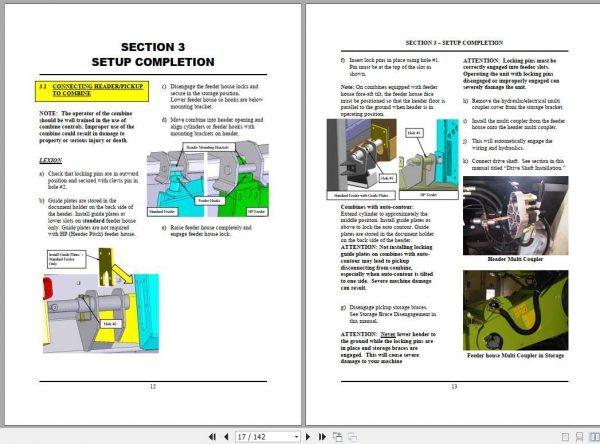The height and width of the screenshot is (444, 600).
Task: Click the caption Header Multi Coupler
Action: [x=515, y=259]
